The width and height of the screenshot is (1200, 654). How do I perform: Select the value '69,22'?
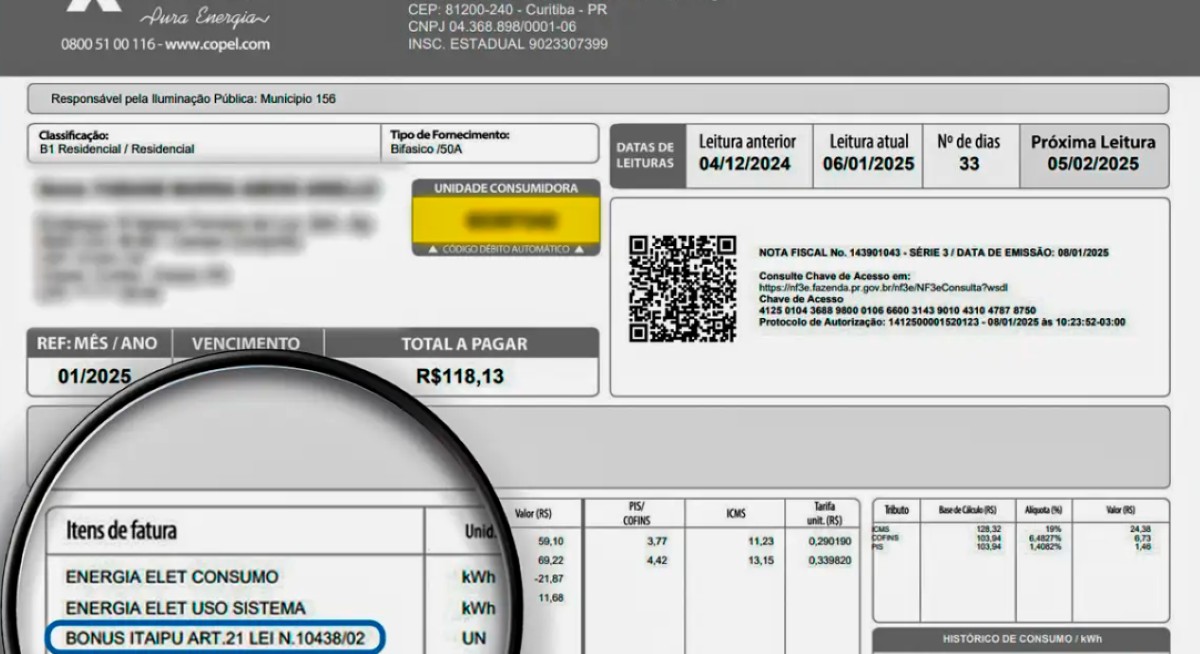[550, 560]
